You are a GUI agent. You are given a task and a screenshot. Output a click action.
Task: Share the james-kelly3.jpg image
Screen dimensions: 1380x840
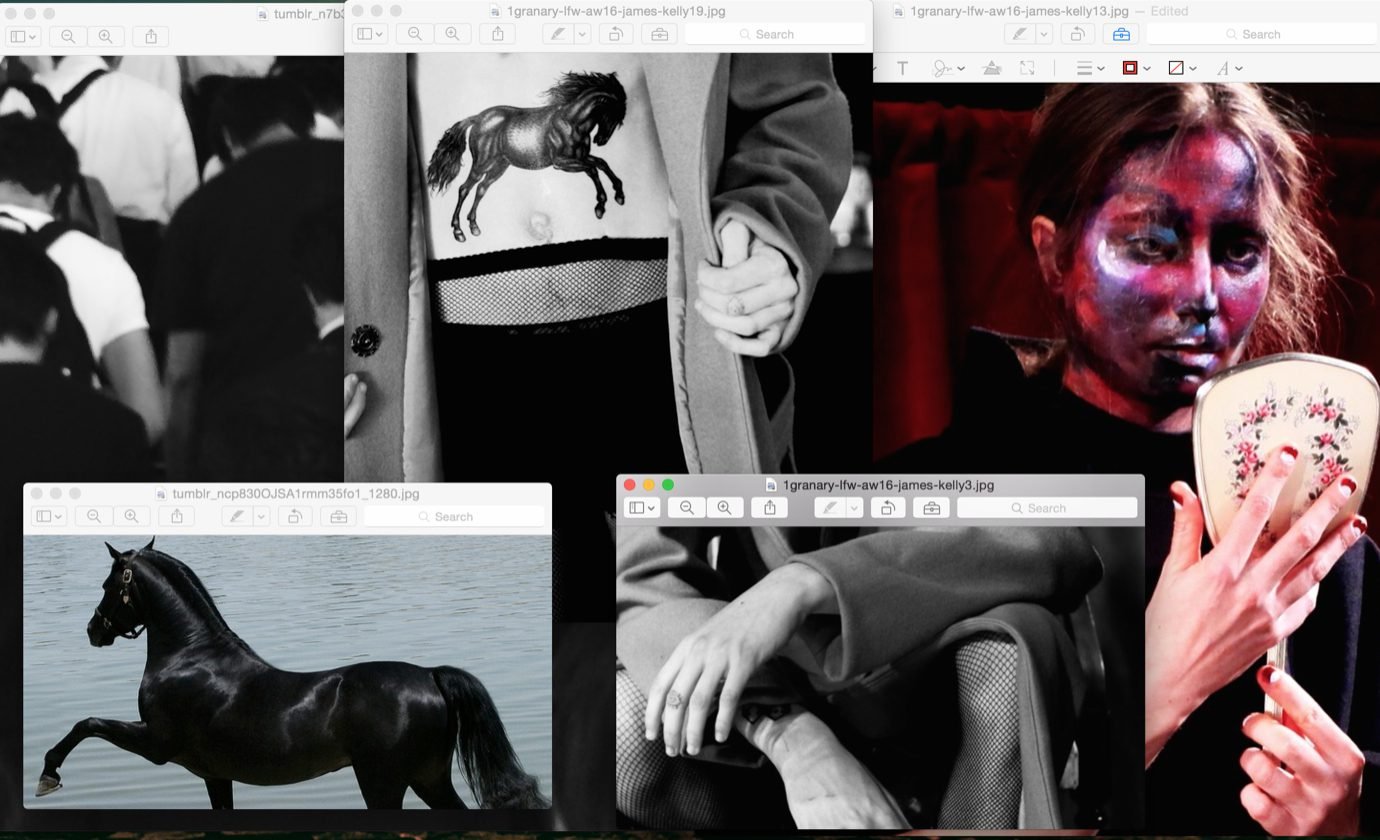point(770,508)
